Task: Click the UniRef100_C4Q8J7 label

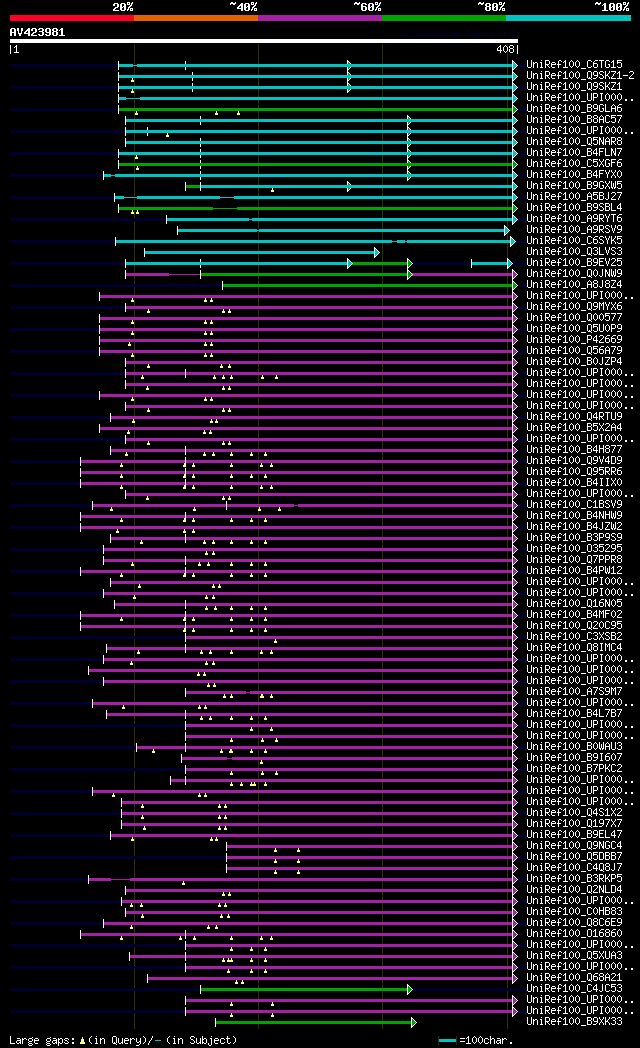Action: (574, 868)
